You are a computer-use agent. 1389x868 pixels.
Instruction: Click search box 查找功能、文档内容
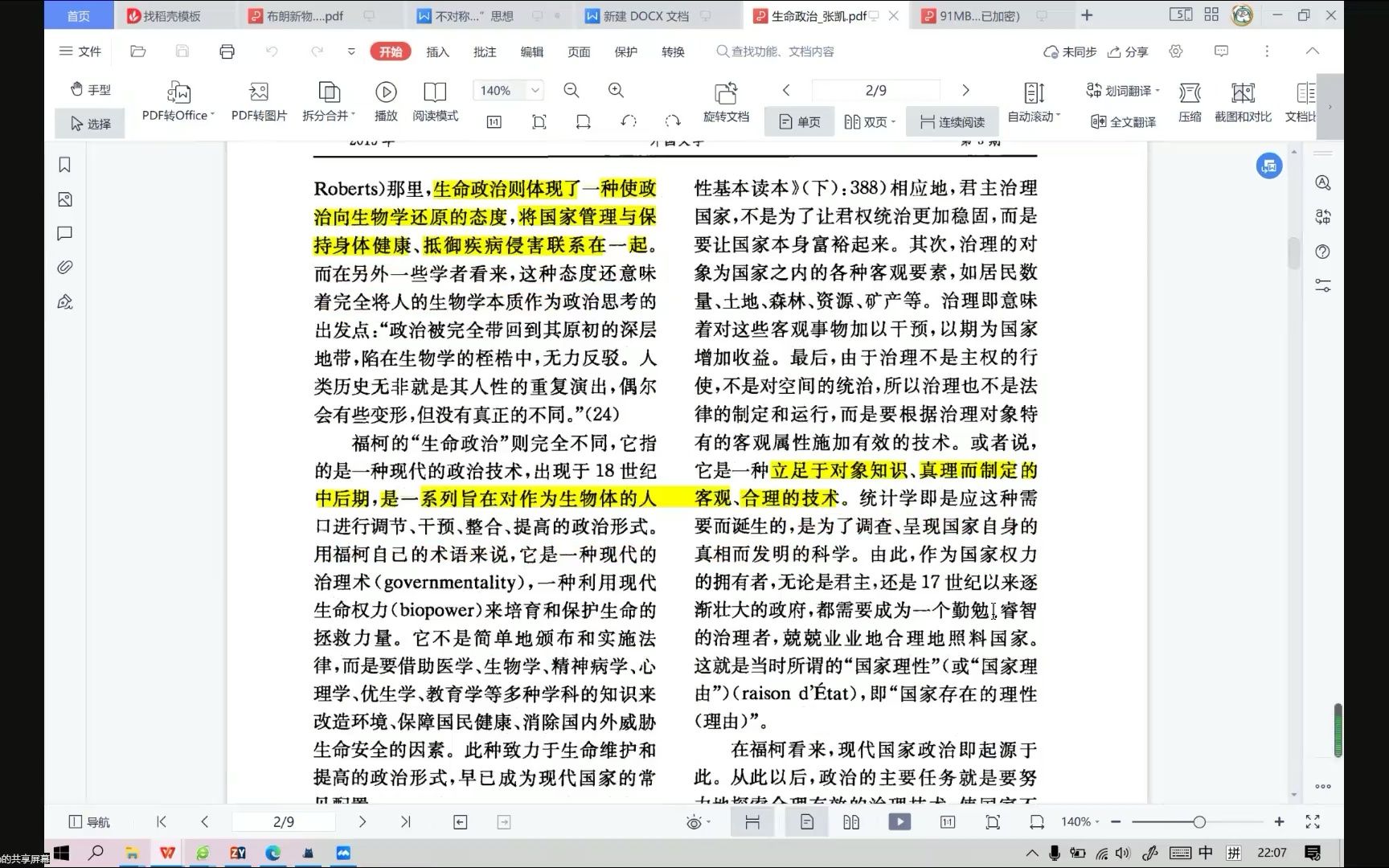tap(776, 51)
